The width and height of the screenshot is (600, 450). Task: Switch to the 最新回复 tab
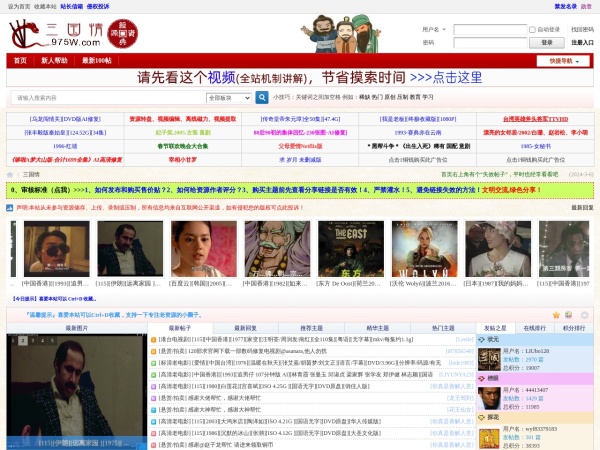tap(246, 327)
